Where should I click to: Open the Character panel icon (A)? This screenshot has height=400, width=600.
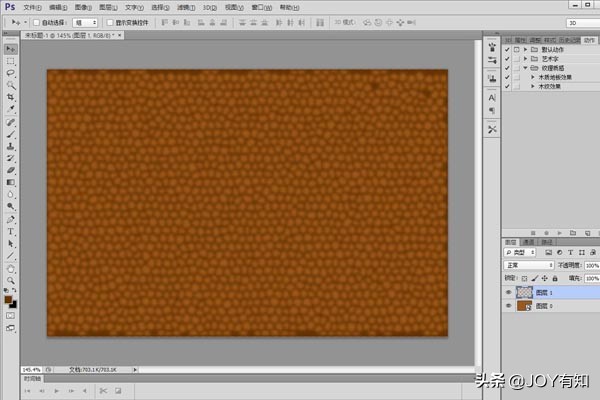pyautogui.click(x=492, y=98)
